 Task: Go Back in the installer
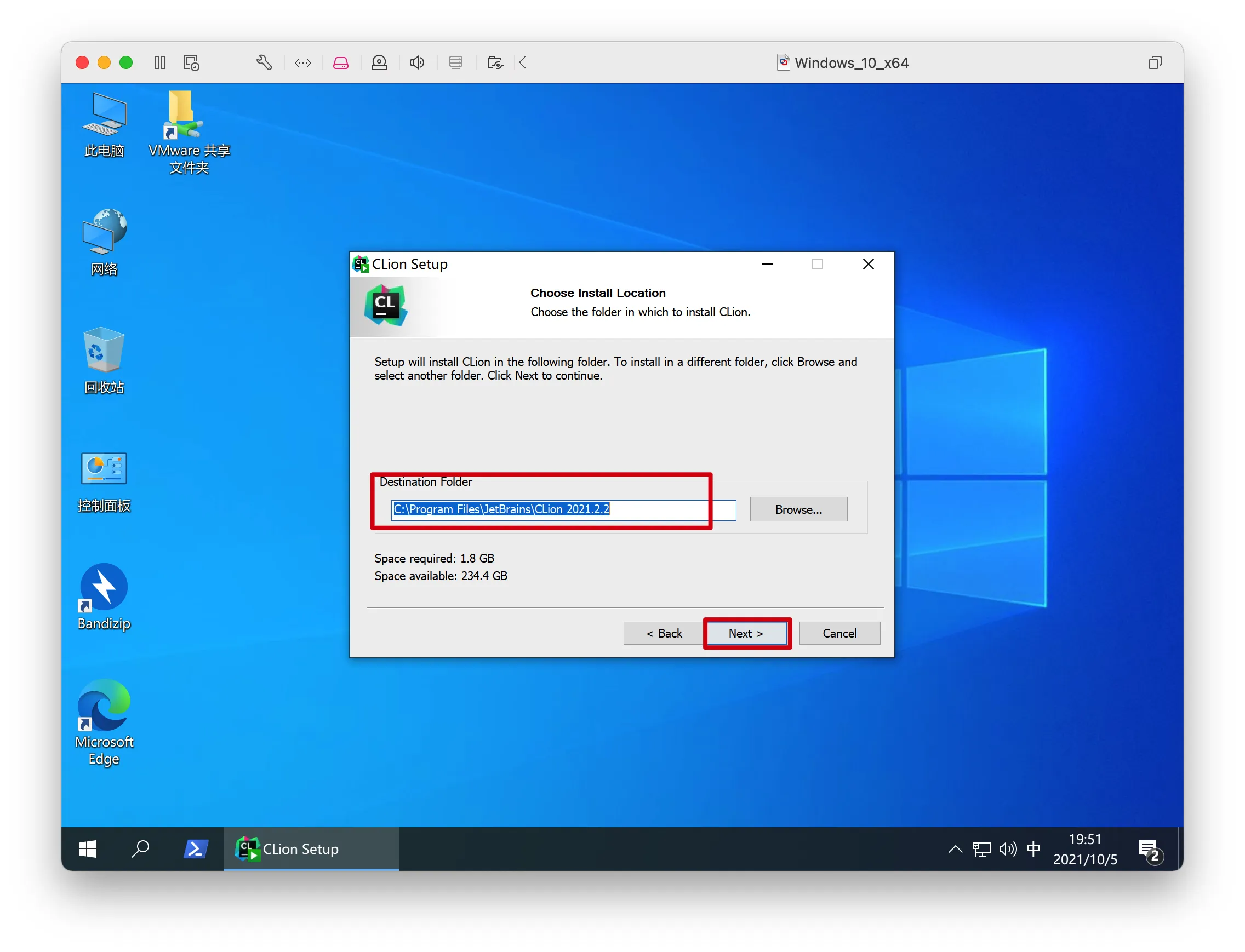point(664,634)
